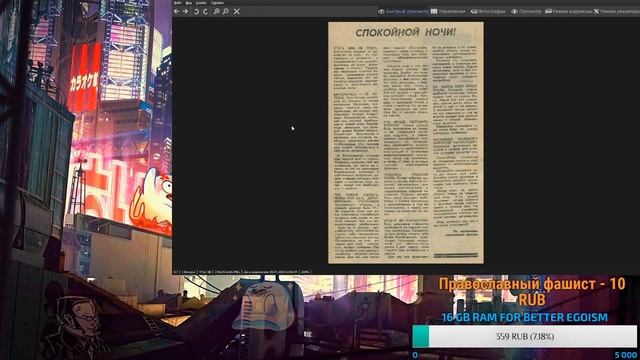
Task: Click the donation progress bar showing 359 RUB
Action: 524,337
